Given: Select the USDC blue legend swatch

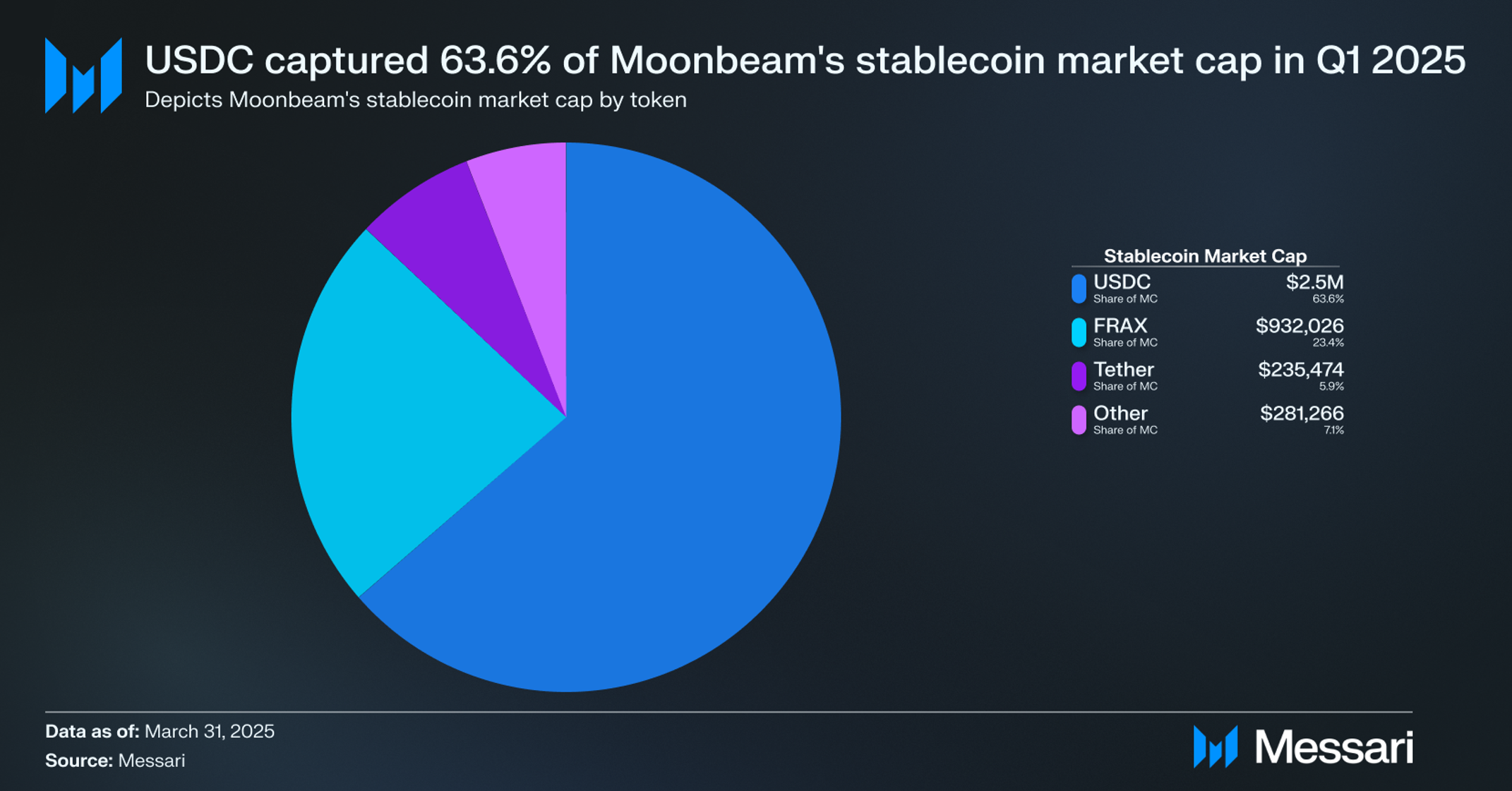Looking at the screenshot, I should (1079, 289).
